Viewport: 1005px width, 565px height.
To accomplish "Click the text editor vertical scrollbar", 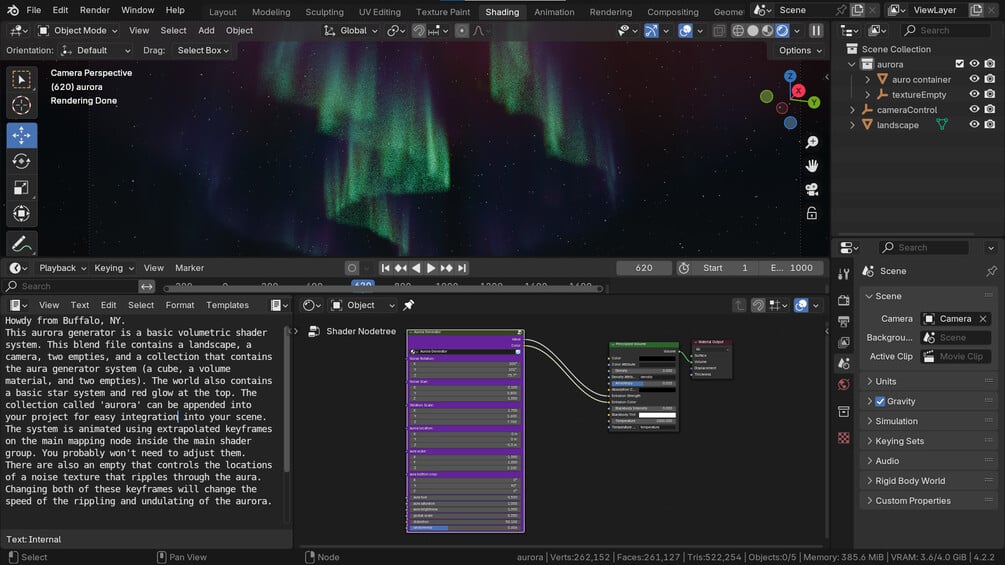I will [x=286, y=398].
